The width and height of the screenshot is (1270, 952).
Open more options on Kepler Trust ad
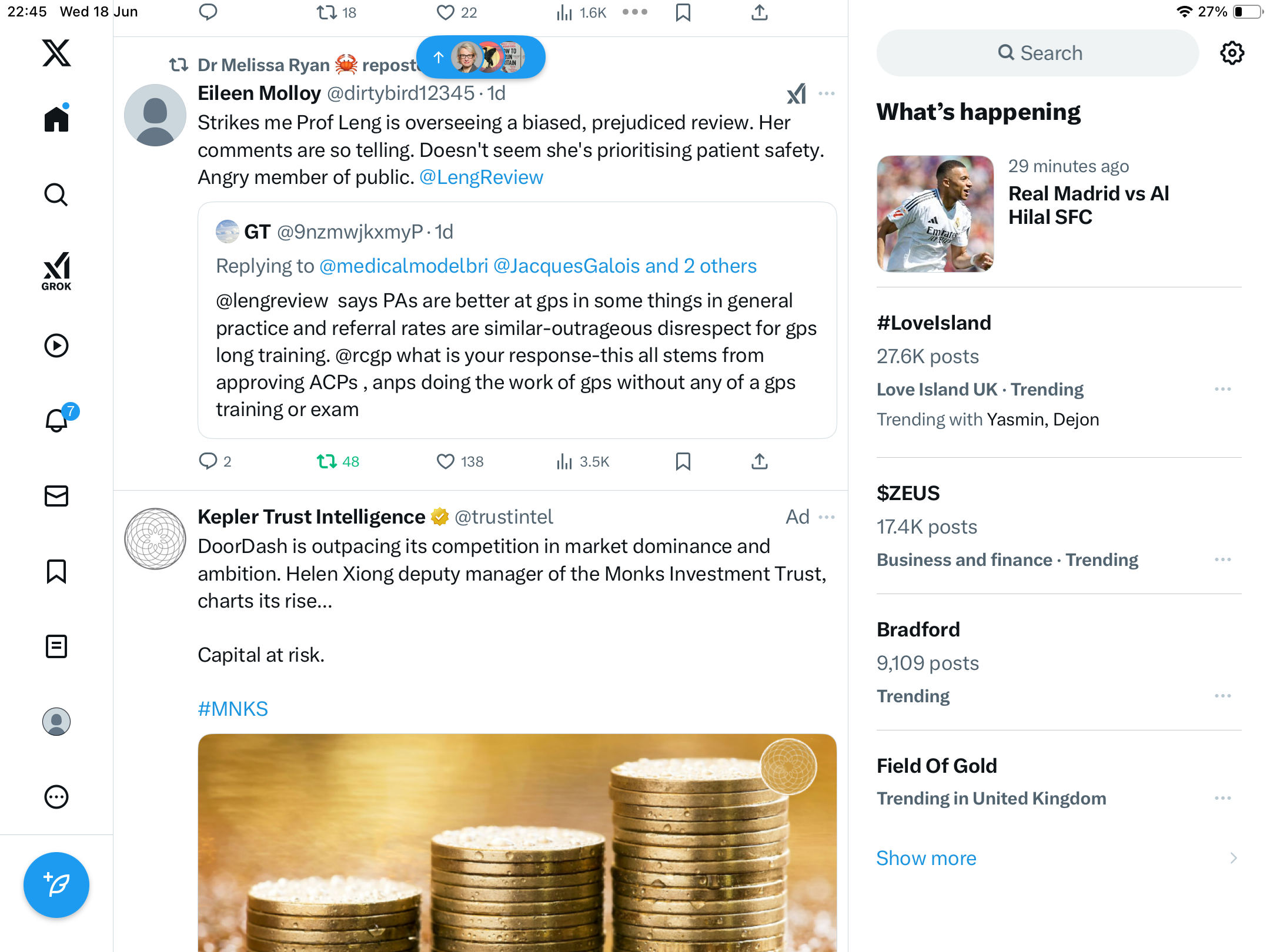point(827,517)
